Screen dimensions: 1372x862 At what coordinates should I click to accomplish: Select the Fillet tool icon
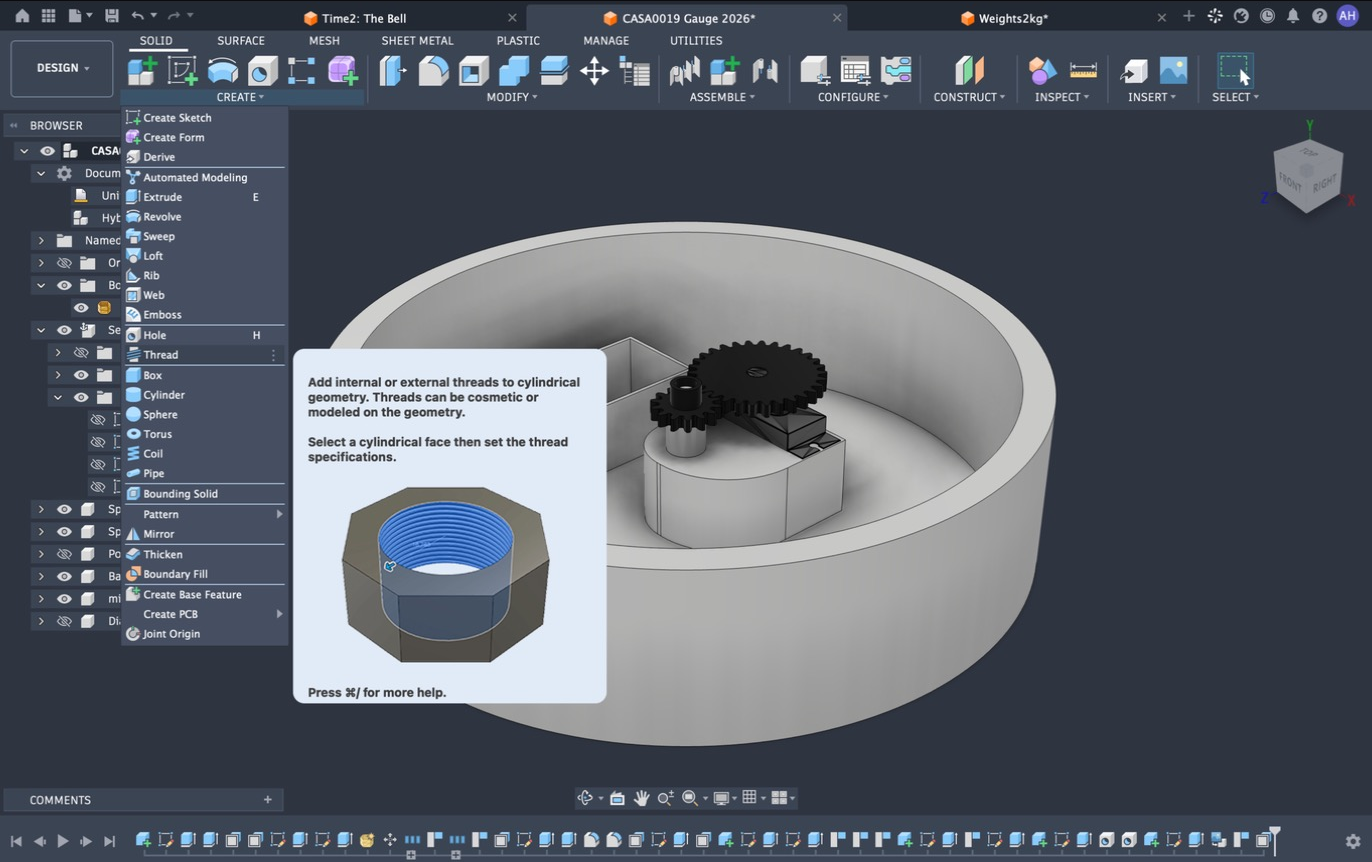433,71
